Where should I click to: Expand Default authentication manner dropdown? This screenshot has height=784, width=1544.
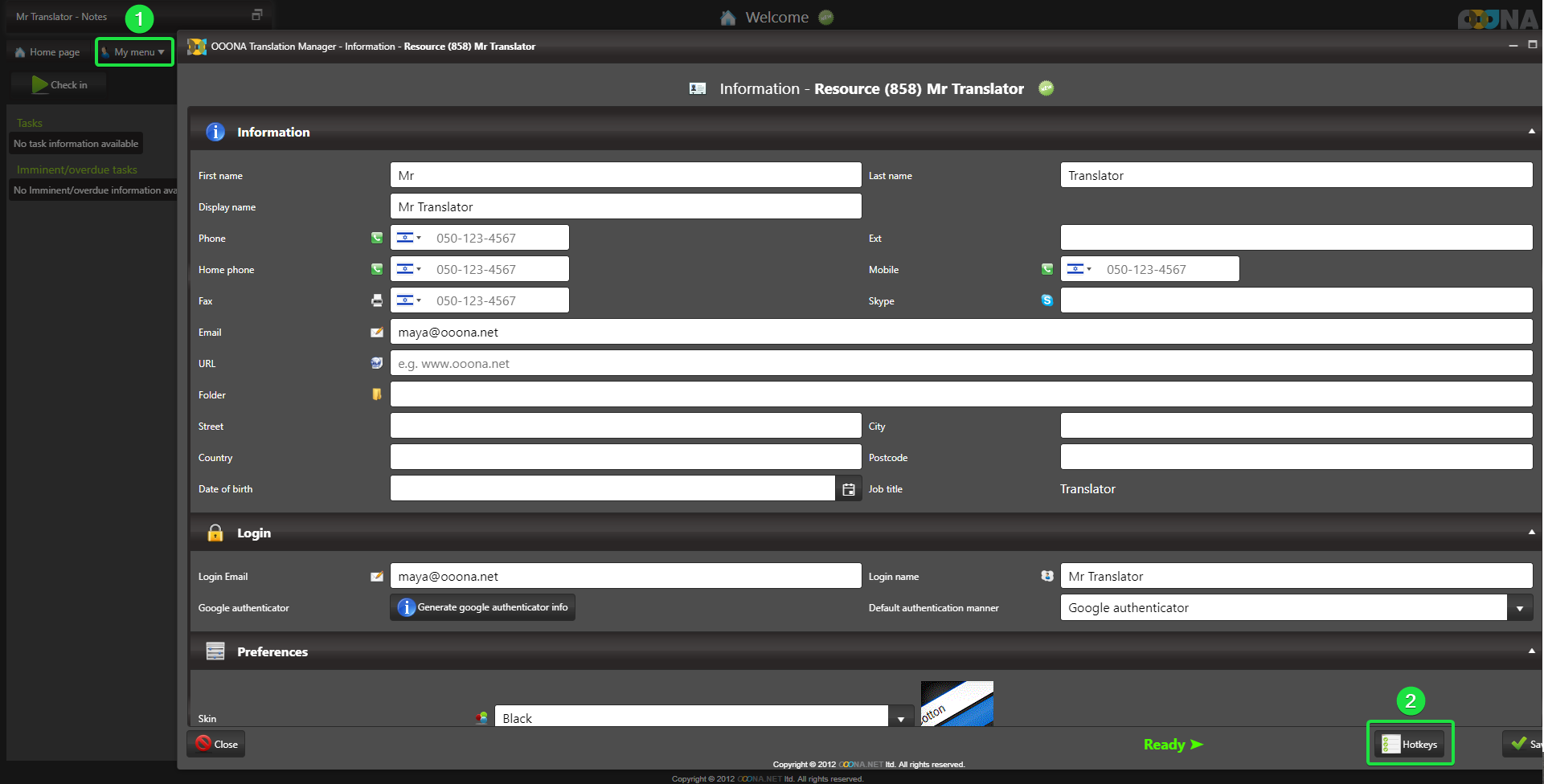click(1519, 608)
